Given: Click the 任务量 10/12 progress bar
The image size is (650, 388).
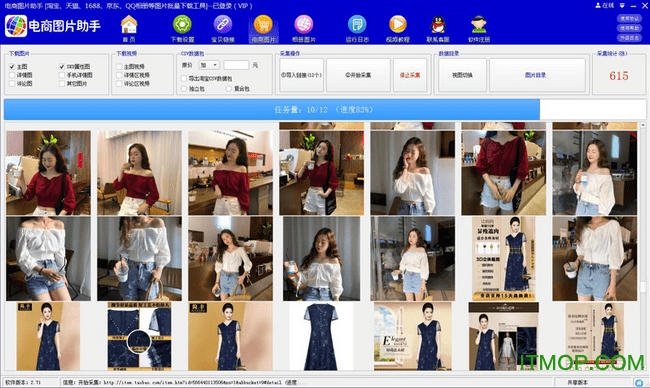Looking at the screenshot, I should point(325,110).
